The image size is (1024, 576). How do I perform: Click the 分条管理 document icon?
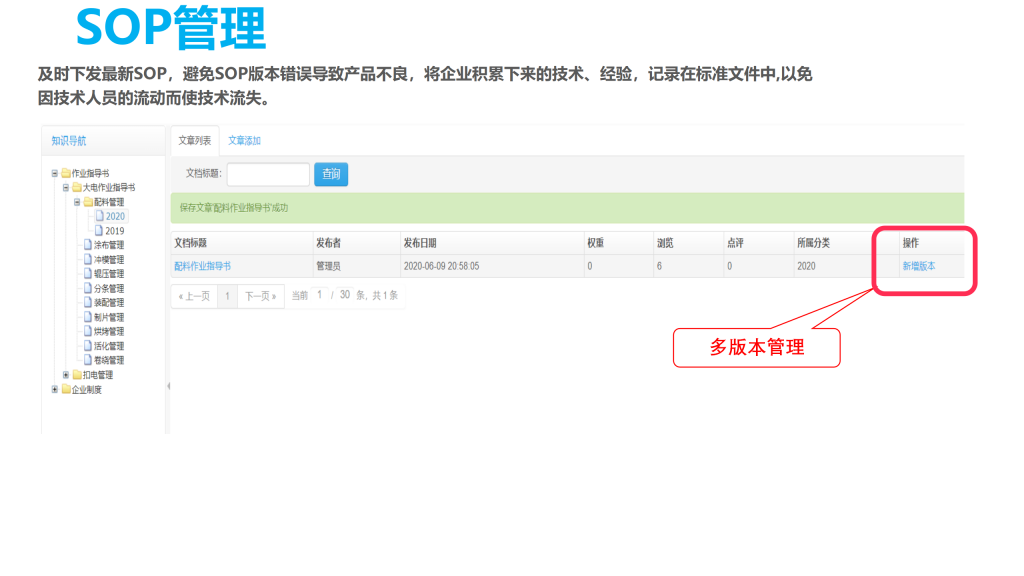88,288
